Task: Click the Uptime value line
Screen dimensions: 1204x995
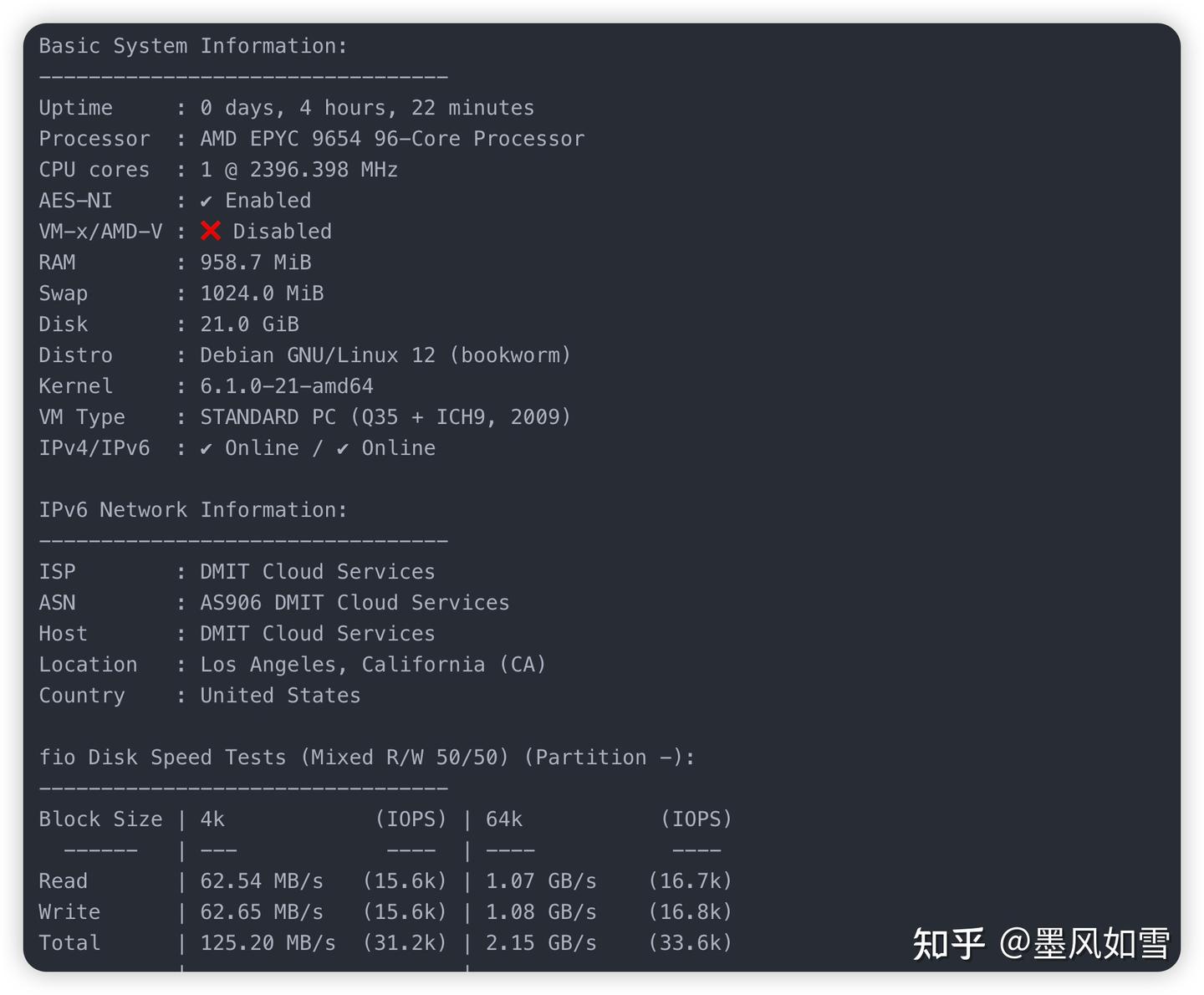Action: tap(367, 108)
